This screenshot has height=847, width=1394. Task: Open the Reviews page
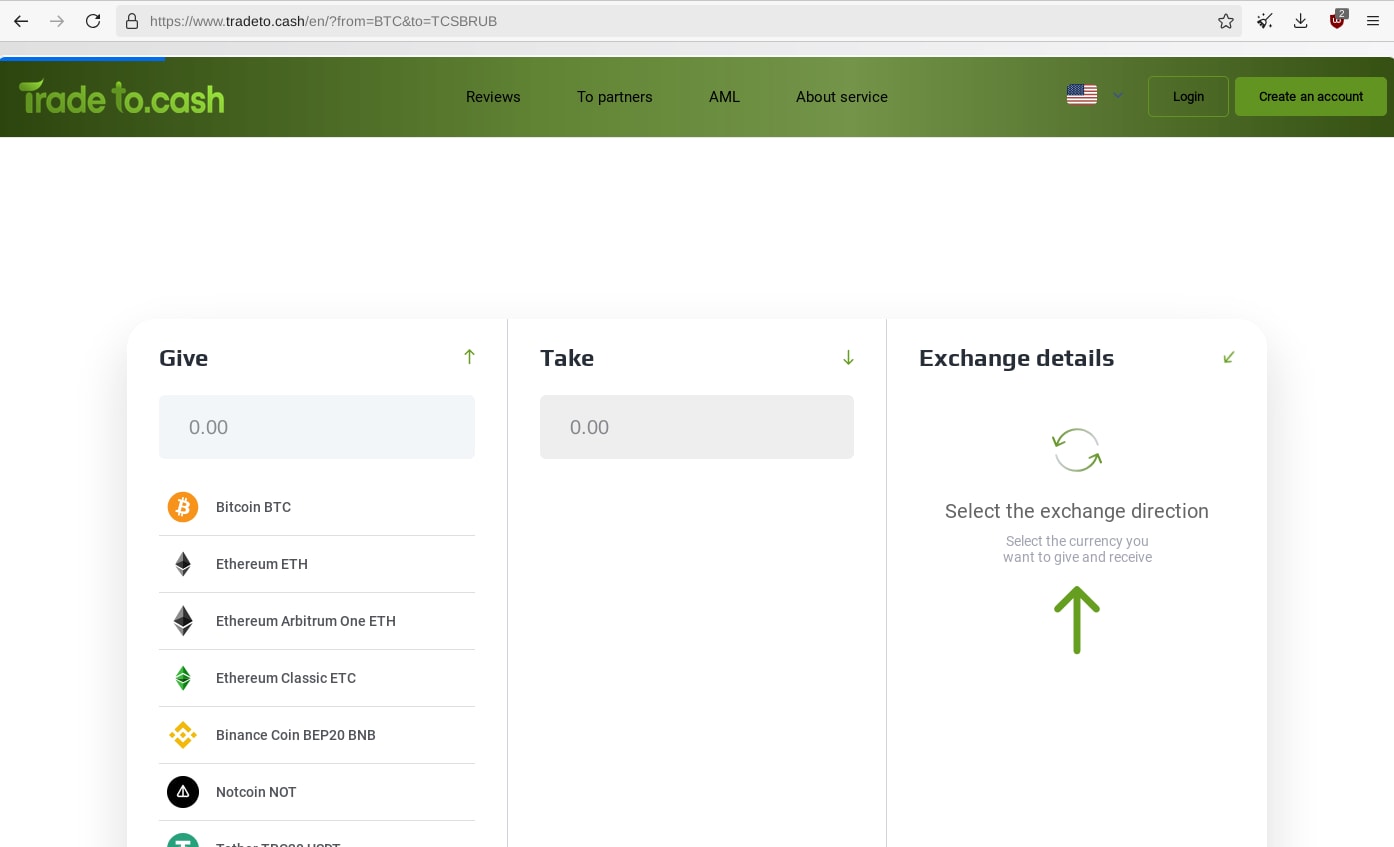pos(493,96)
